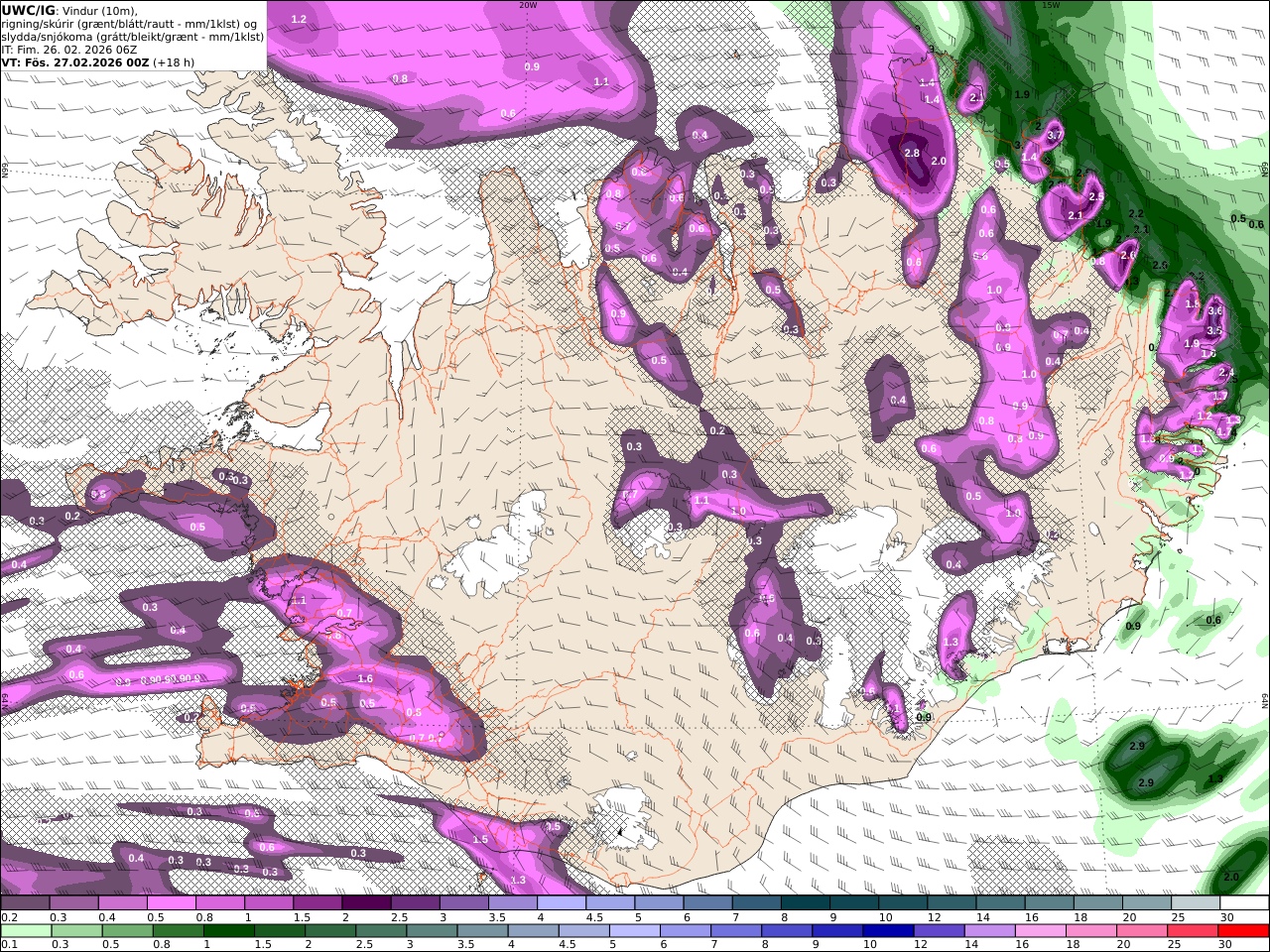Click the "IT: Fim. 26. 02. 2026 06Z" line
The height and width of the screenshot is (952, 1270).
(69, 50)
